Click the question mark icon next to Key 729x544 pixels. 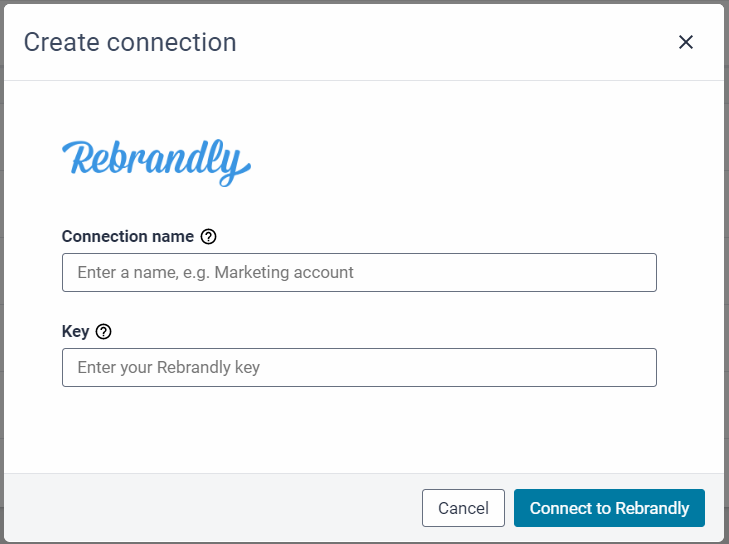103,332
